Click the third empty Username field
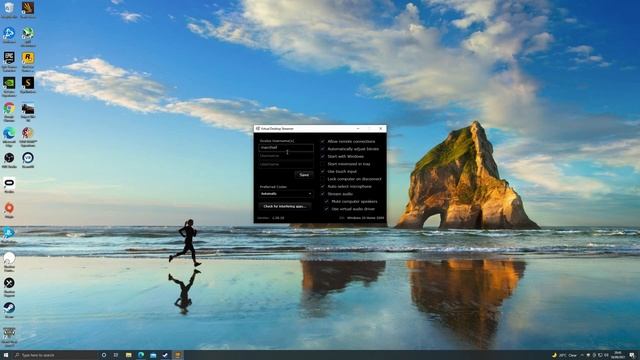The image size is (640, 360). click(286, 164)
